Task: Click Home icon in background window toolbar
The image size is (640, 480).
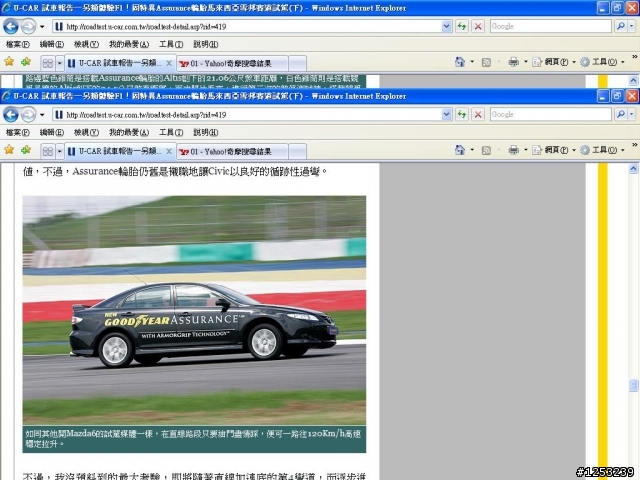Action: pyautogui.click(x=460, y=62)
